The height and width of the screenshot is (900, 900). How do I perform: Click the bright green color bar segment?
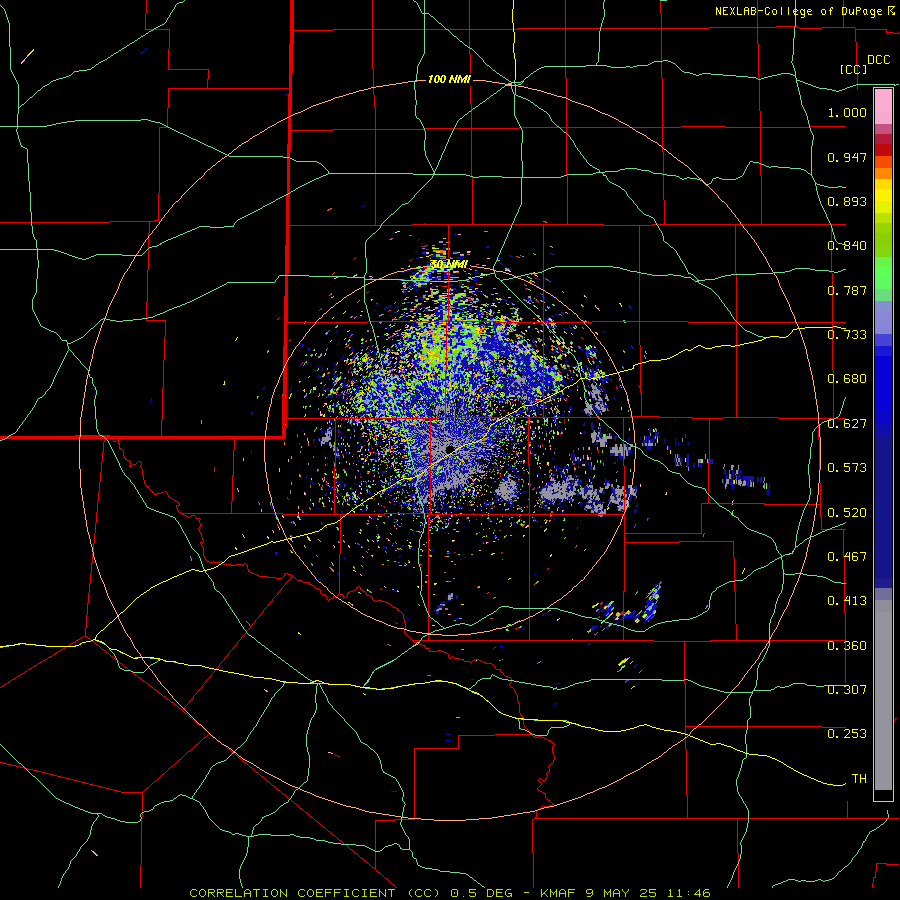pos(883,273)
